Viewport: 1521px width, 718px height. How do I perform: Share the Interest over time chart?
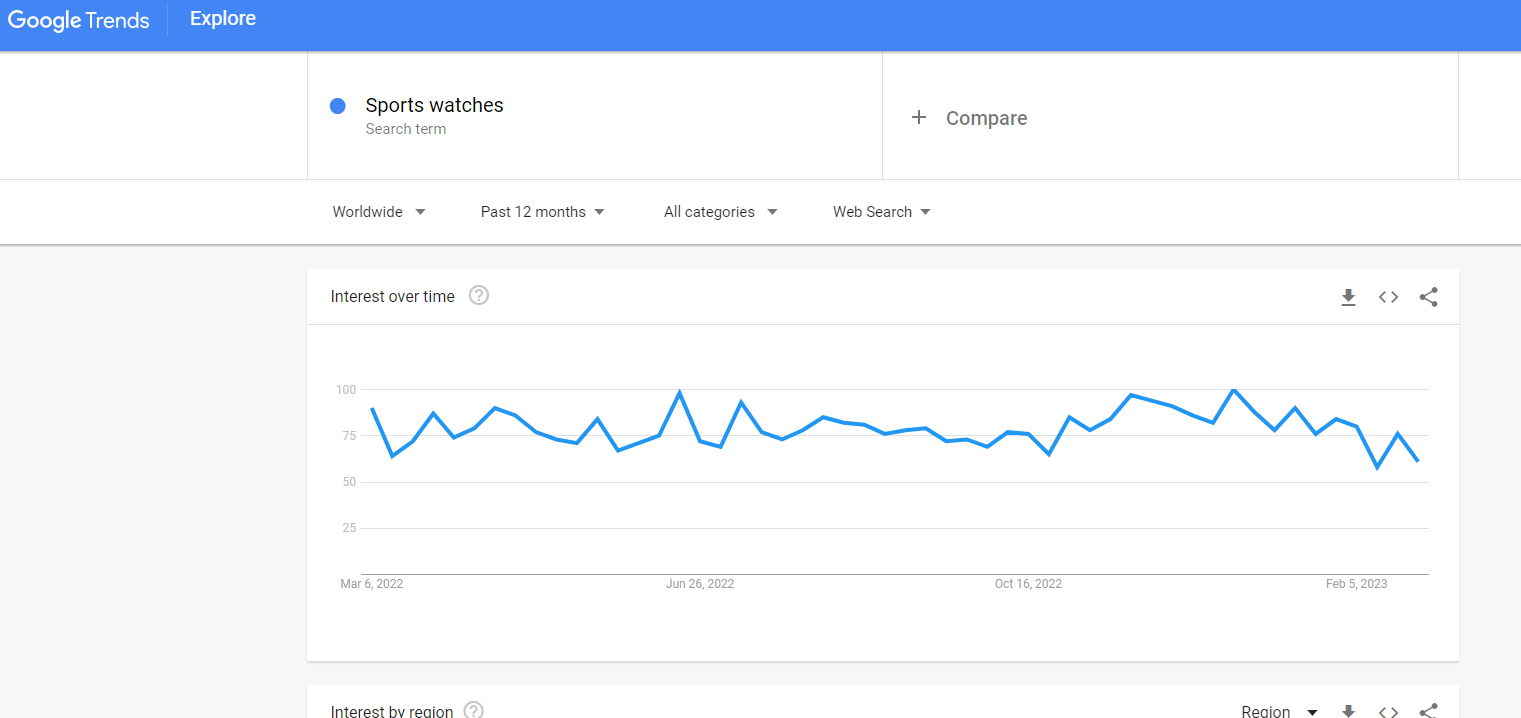(1428, 297)
